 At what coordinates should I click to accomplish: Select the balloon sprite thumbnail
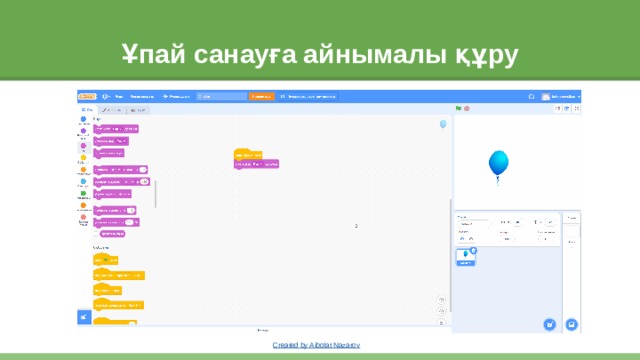point(465,258)
